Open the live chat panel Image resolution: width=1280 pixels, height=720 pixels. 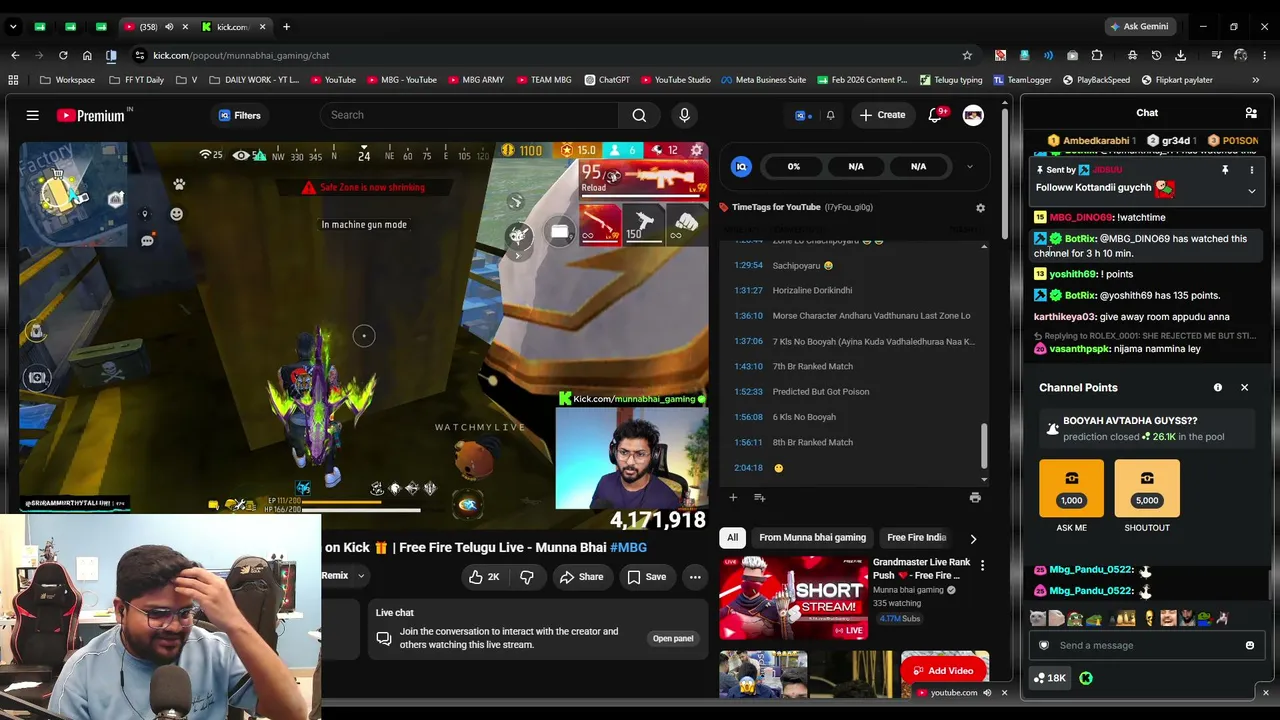coord(673,638)
